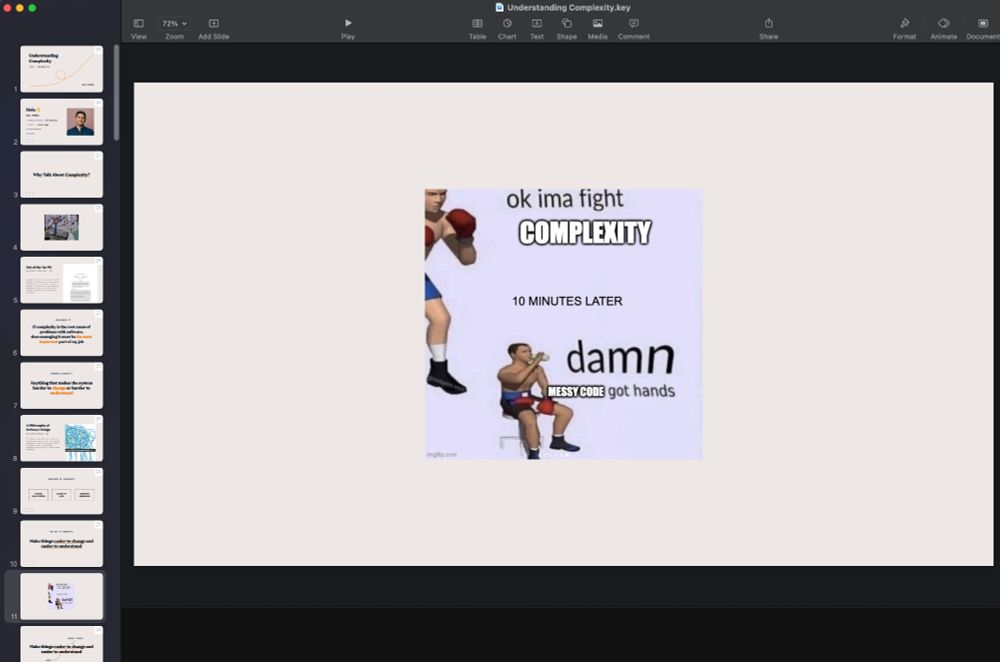The height and width of the screenshot is (662, 1000).
Task: Select slide 5 thumbnail
Action: [x=61, y=281]
